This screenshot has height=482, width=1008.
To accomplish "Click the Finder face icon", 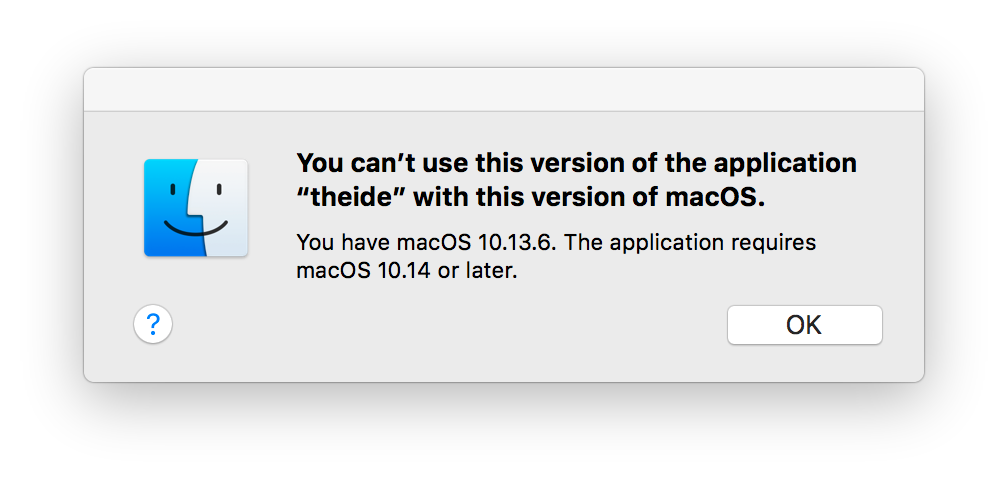I will pos(195,207).
